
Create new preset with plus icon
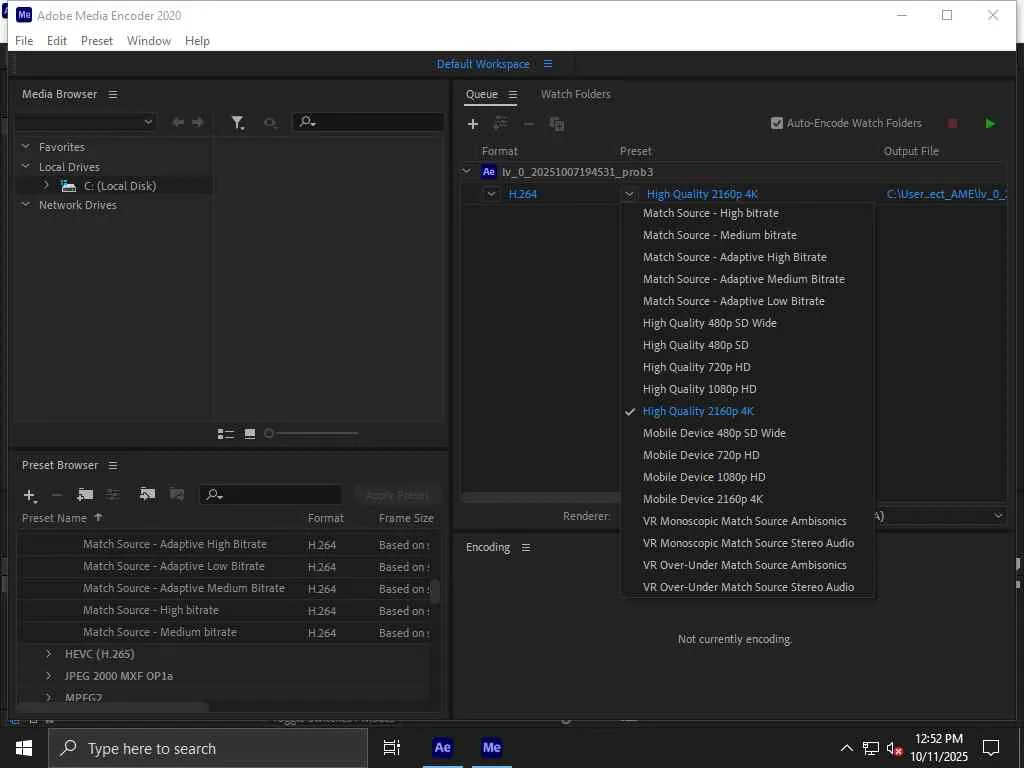tap(29, 496)
